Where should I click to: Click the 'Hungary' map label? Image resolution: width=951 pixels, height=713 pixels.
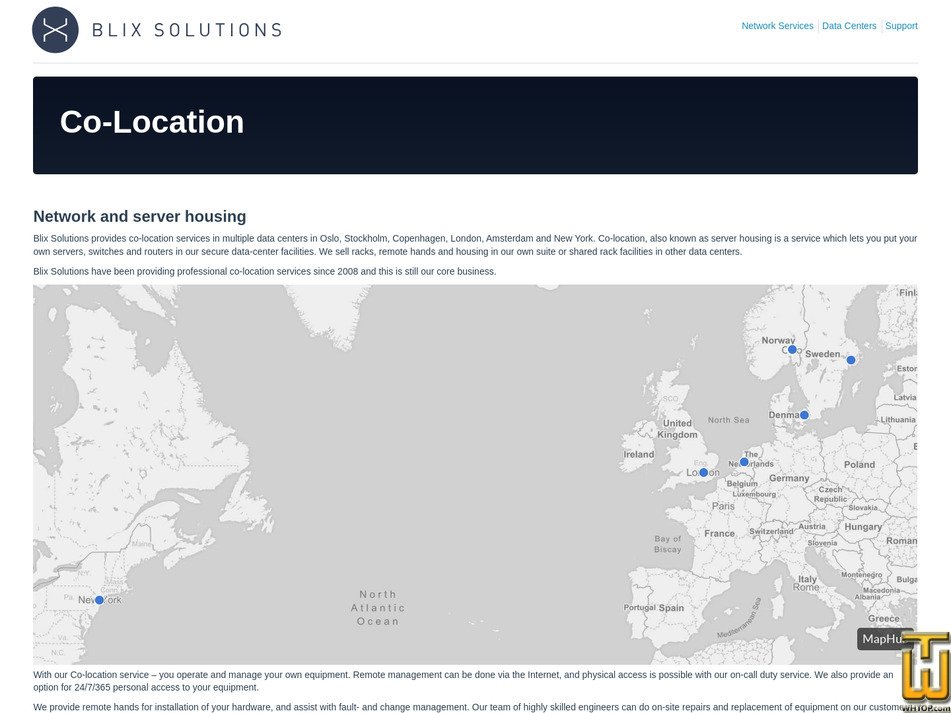point(863,527)
